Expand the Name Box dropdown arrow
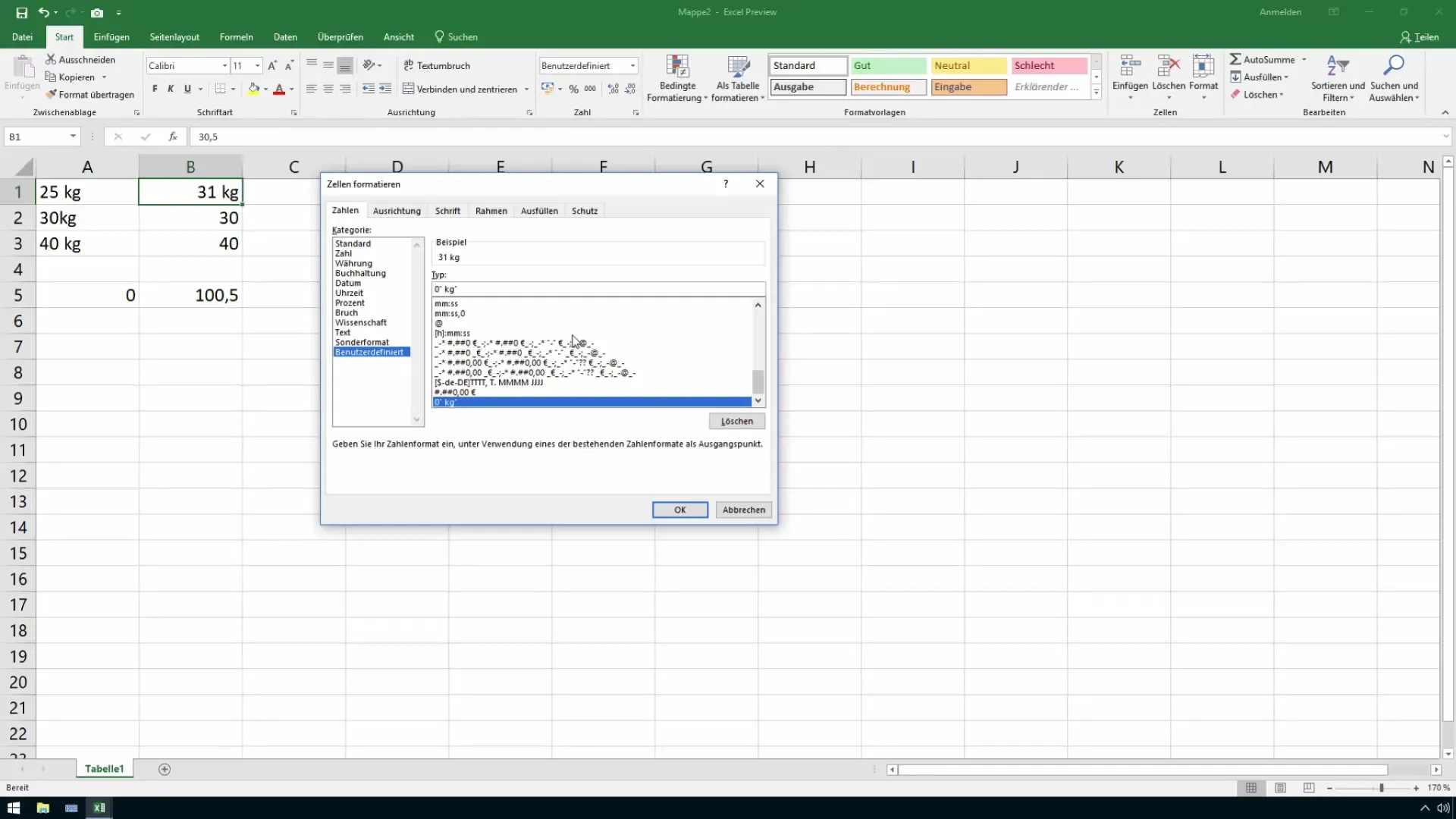The image size is (1456, 819). point(73,136)
